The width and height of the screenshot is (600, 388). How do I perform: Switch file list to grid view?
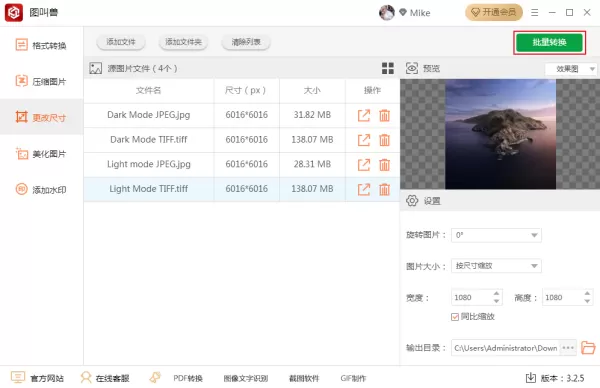click(388, 68)
